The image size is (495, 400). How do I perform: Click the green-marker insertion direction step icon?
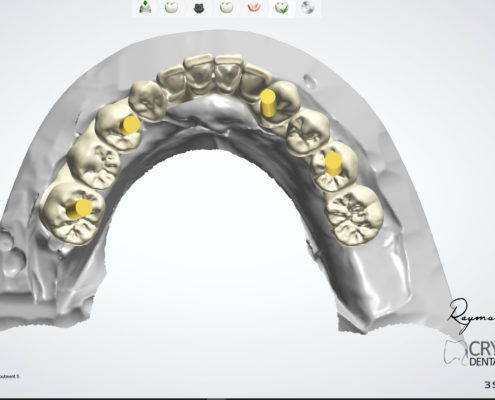pyautogui.click(x=145, y=7)
